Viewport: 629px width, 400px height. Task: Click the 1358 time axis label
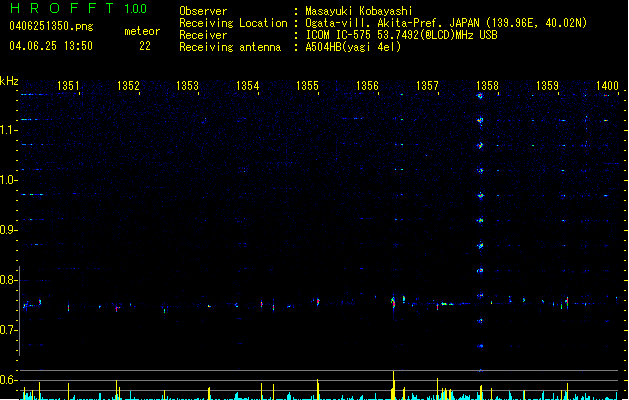point(487,86)
